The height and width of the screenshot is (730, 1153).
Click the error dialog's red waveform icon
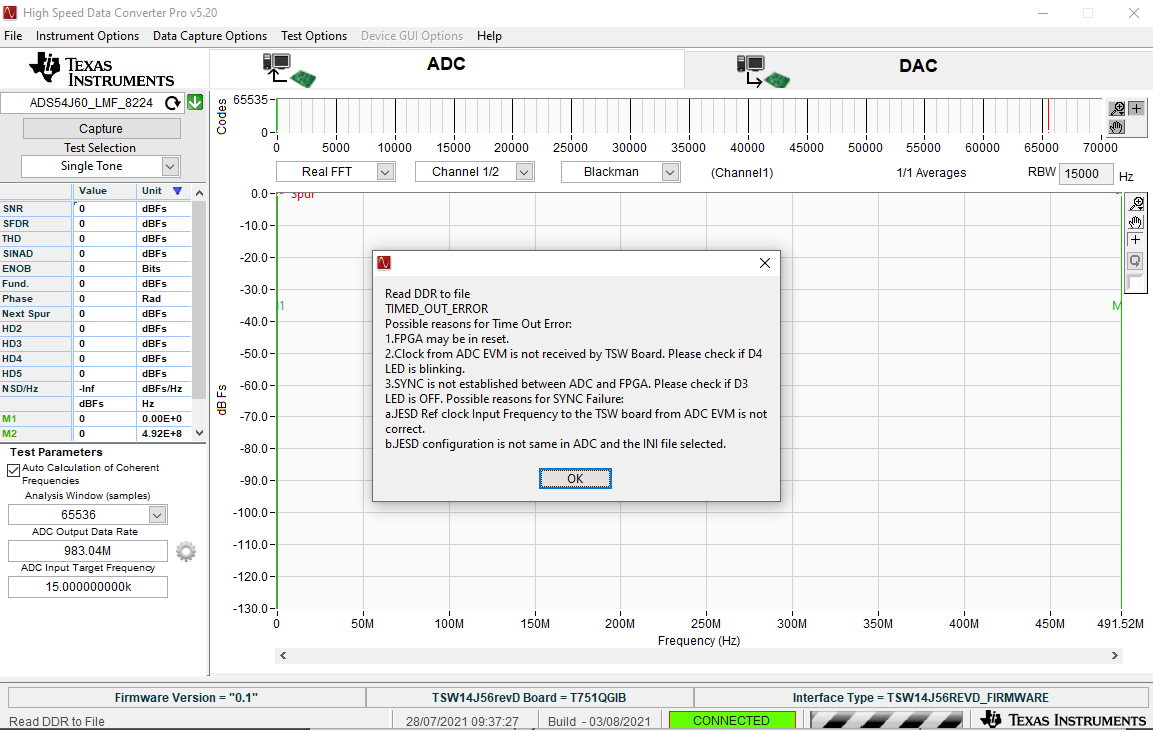point(384,262)
